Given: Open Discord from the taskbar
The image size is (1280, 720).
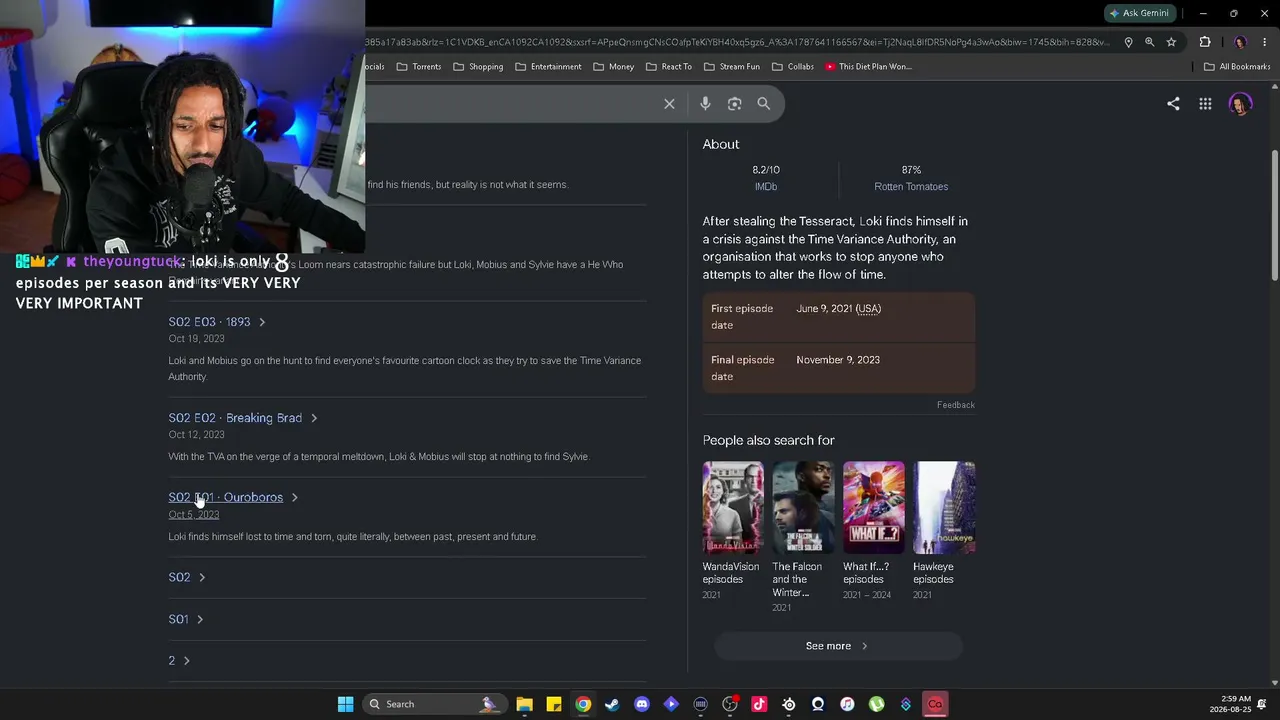Looking at the screenshot, I should [642, 704].
